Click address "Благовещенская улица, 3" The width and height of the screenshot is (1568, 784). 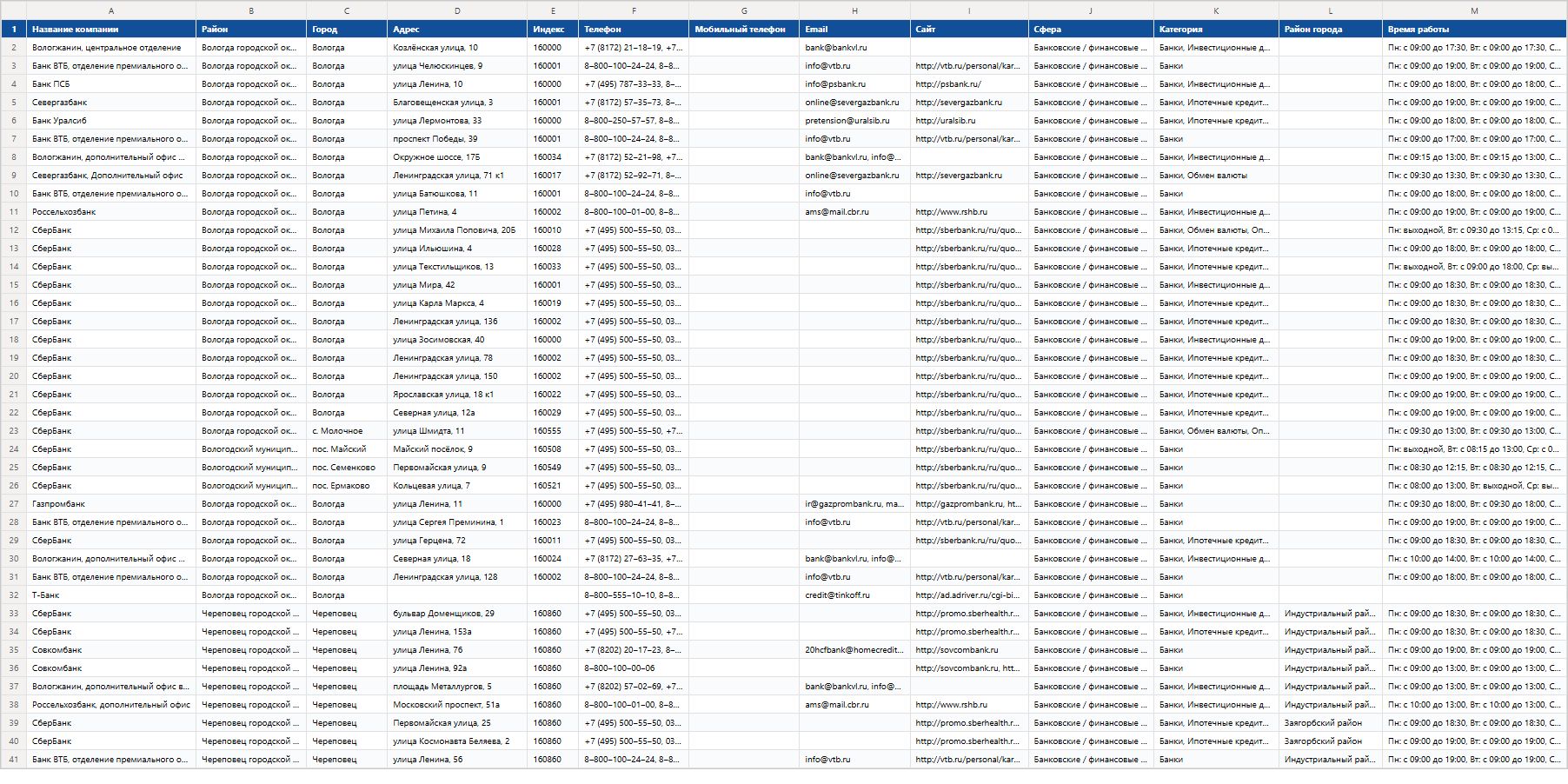tap(457, 103)
